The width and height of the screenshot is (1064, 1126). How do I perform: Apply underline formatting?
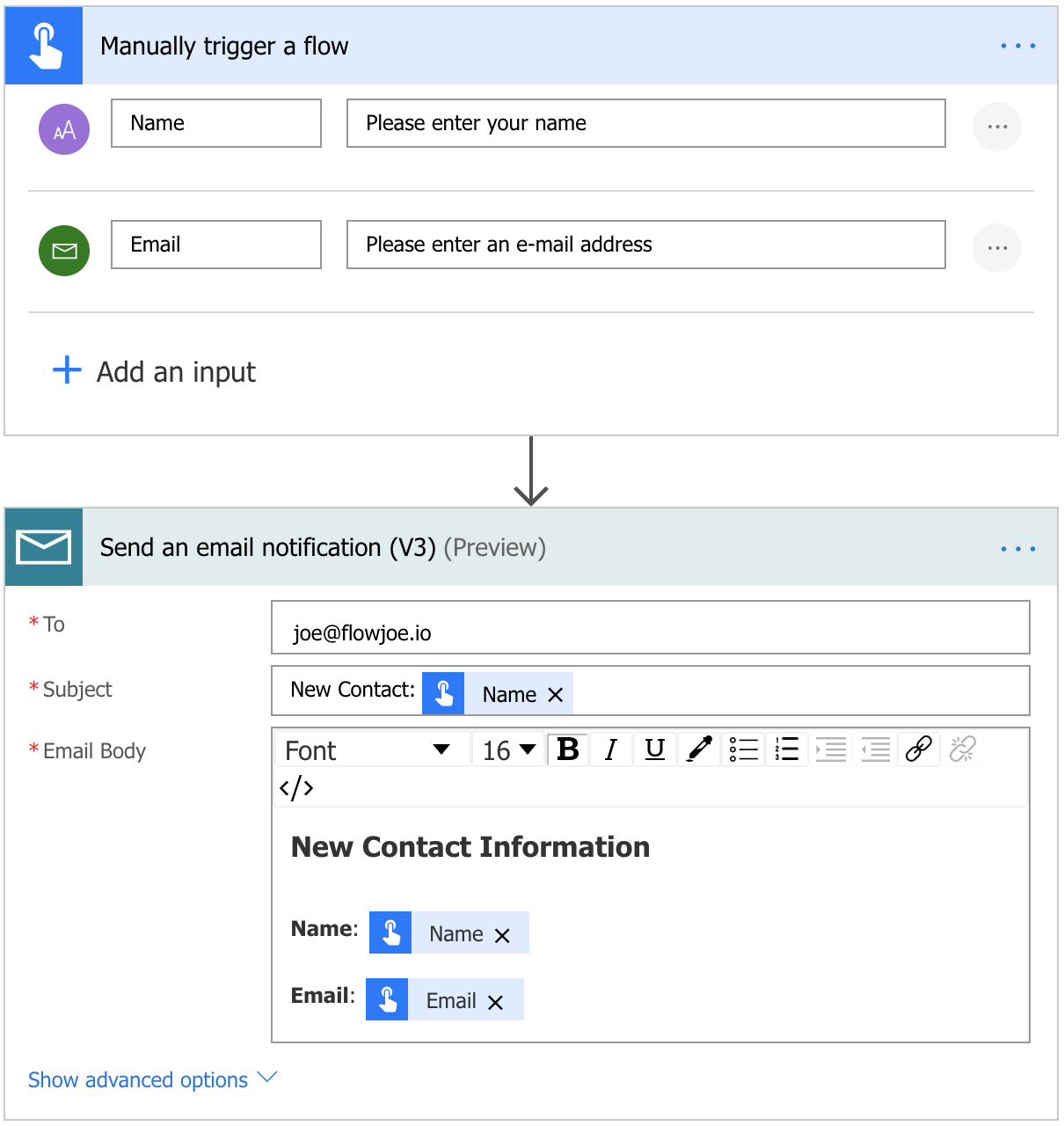pyautogui.click(x=655, y=749)
